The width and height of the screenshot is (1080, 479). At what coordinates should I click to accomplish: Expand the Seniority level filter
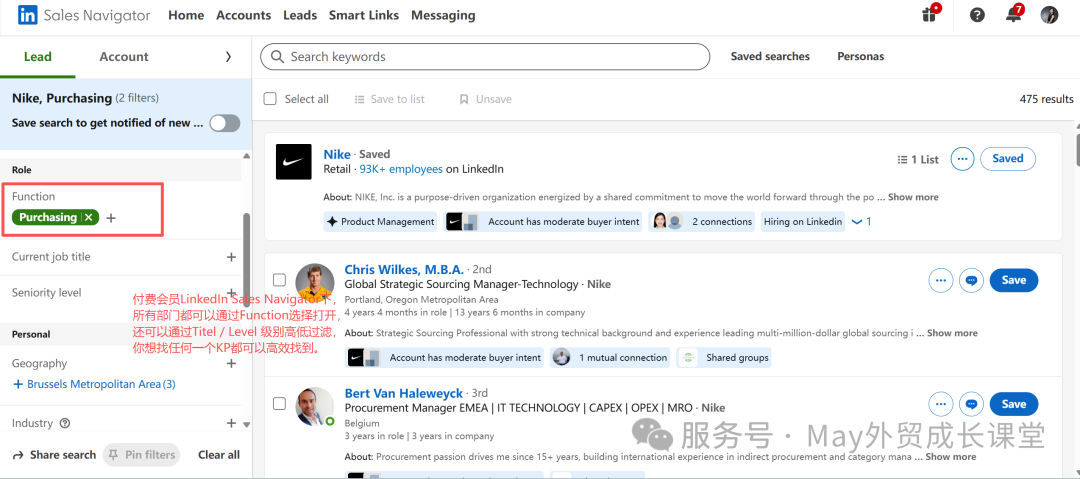[231, 293]
